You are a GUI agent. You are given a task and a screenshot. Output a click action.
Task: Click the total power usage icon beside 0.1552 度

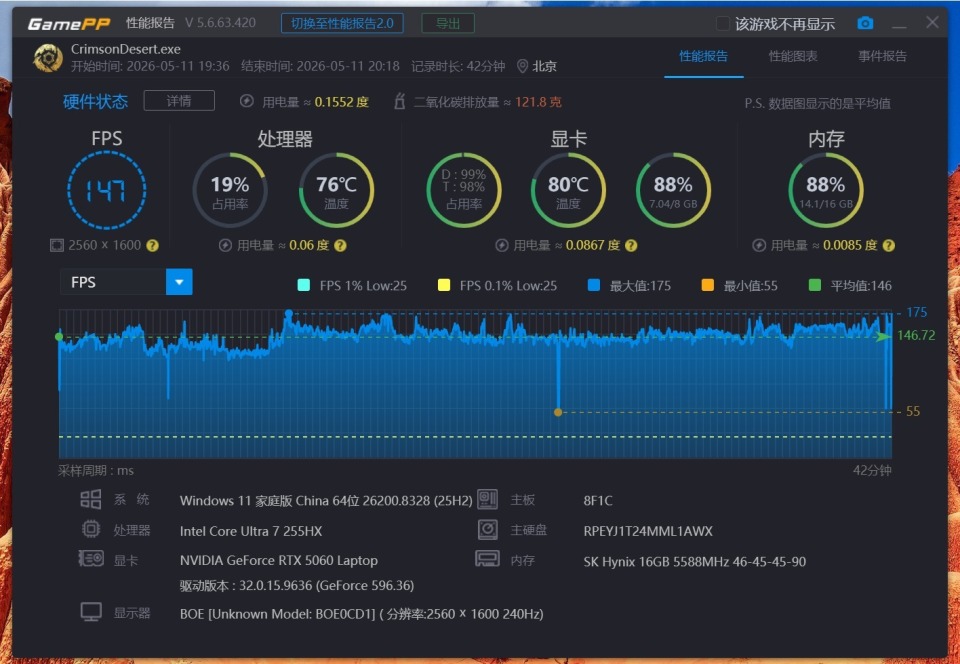pyautogui.click(x=247, y=102)
